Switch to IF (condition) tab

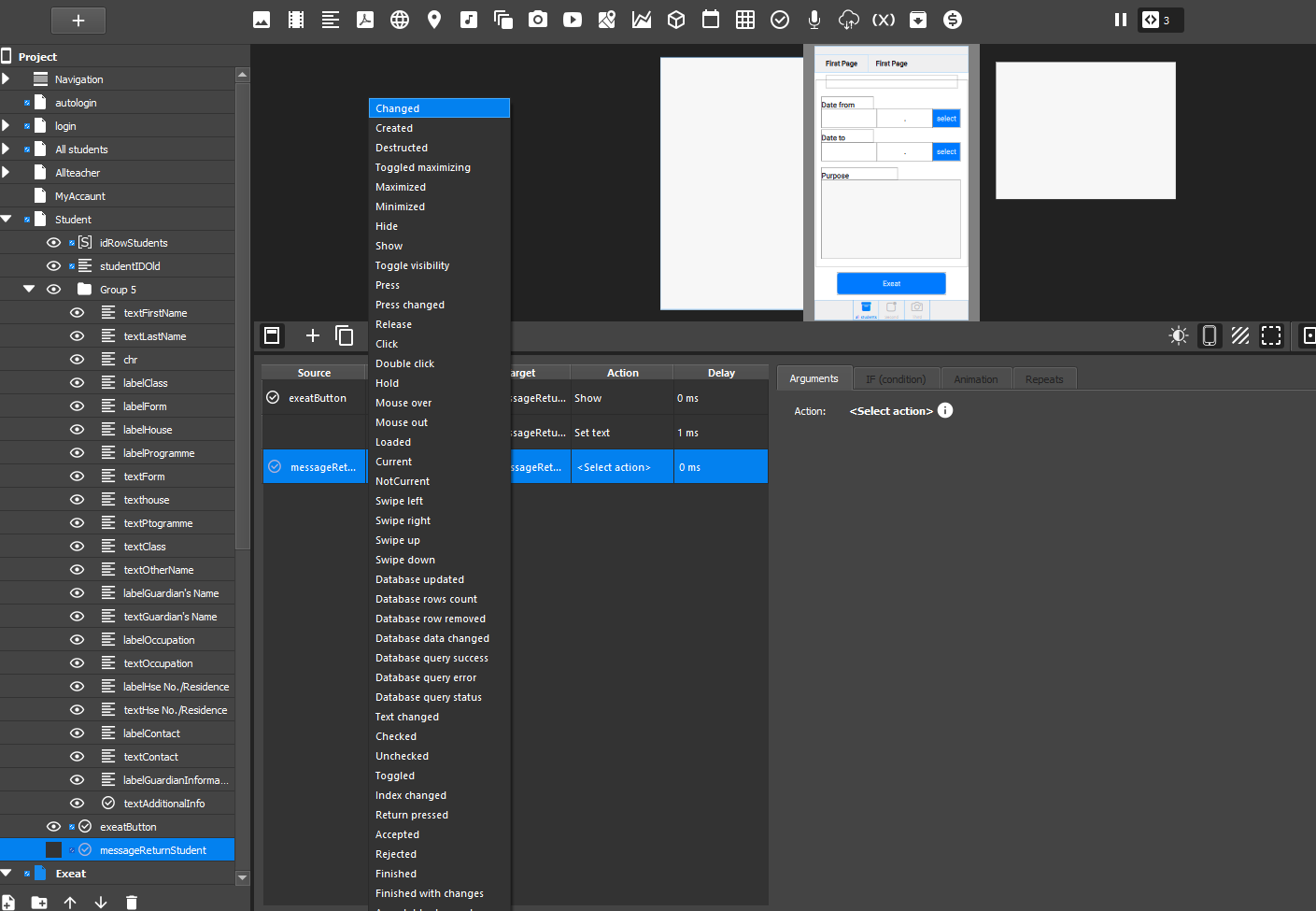(x=896, y=379)
